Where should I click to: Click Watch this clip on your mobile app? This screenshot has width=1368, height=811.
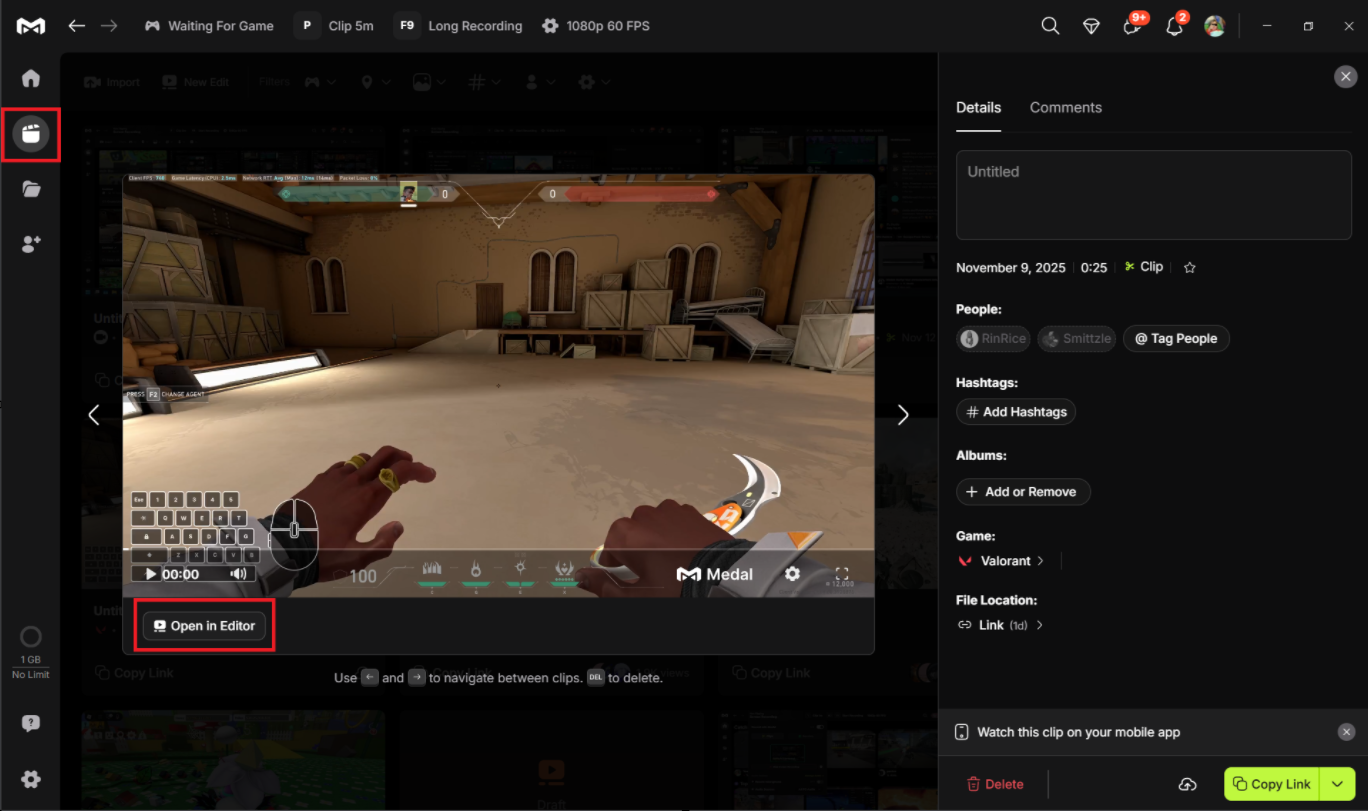pyautogui.click(x=1078, y=732)
